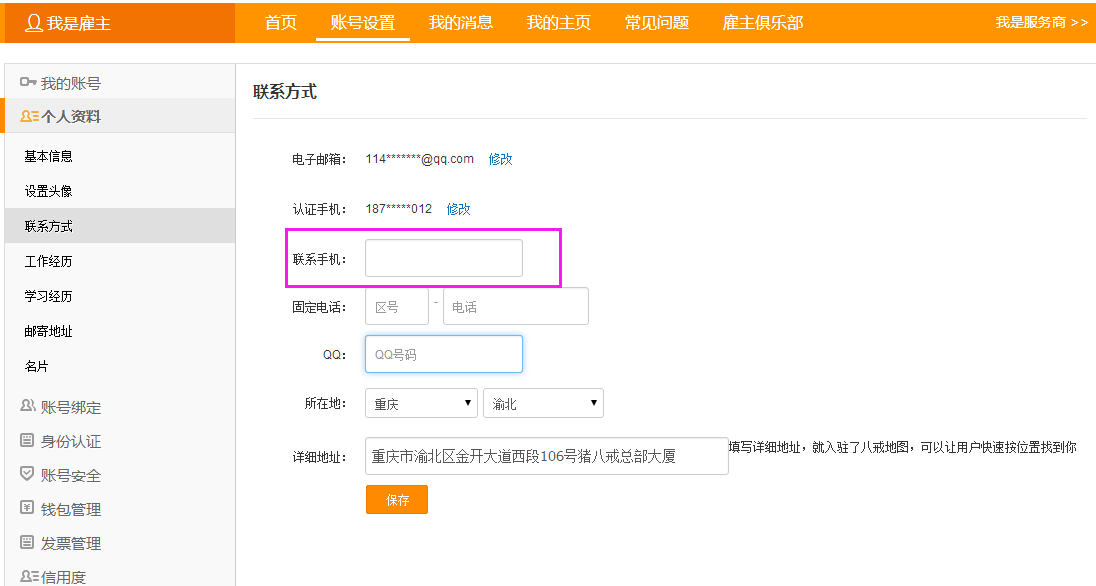
Task: Open 雇主俱乐部 in the top menu
Action: pos(763,22)
